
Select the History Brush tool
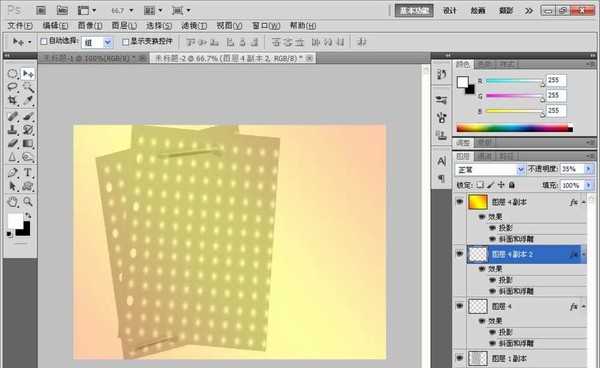(x=28, y=130)
